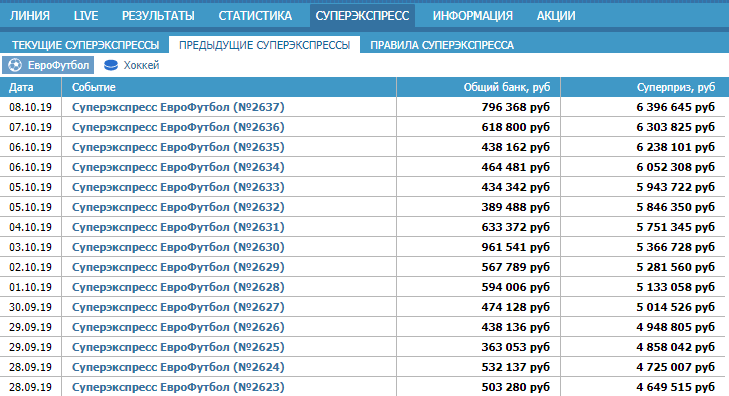Switch to ТЕКУЩИЕ СУПЕРЭКСПРЕССЫ tab
This screenshot has width=729, height=396.
click(x=86, y=45)
